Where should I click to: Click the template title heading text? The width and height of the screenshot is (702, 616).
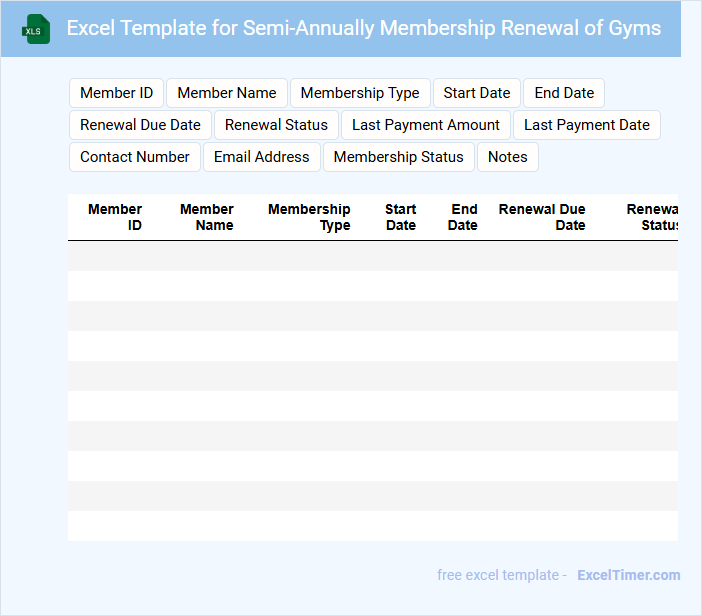[x=364, y=28]
